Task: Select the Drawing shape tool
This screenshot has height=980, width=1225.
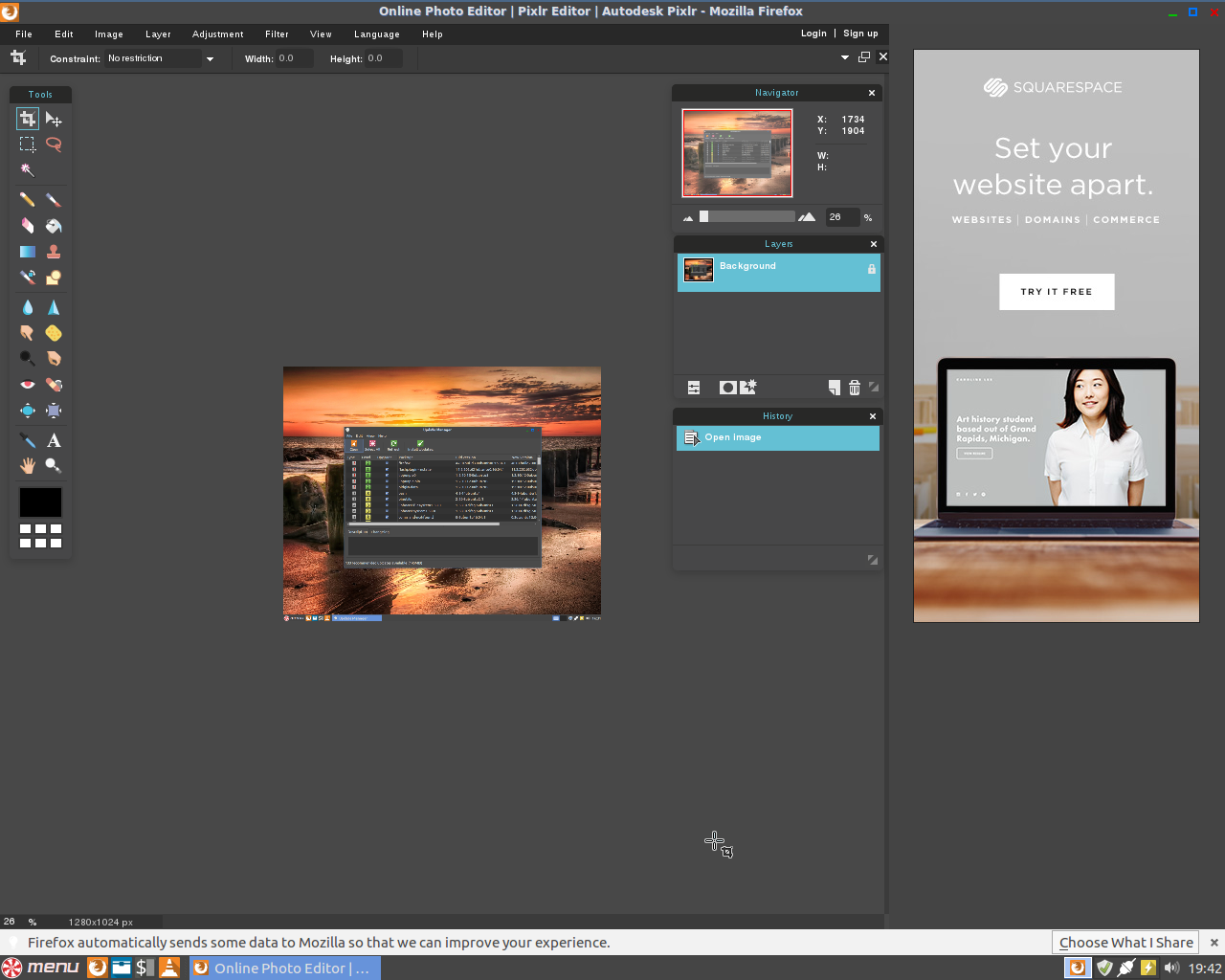Action: pyautogui.click(x=54, y=278)
